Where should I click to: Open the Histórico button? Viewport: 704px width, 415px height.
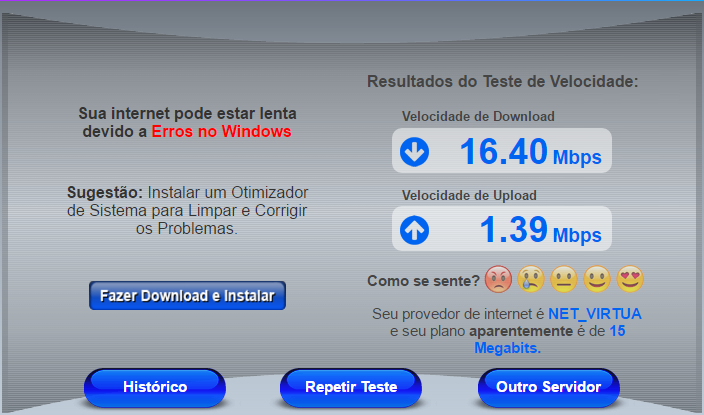point(155,388)
